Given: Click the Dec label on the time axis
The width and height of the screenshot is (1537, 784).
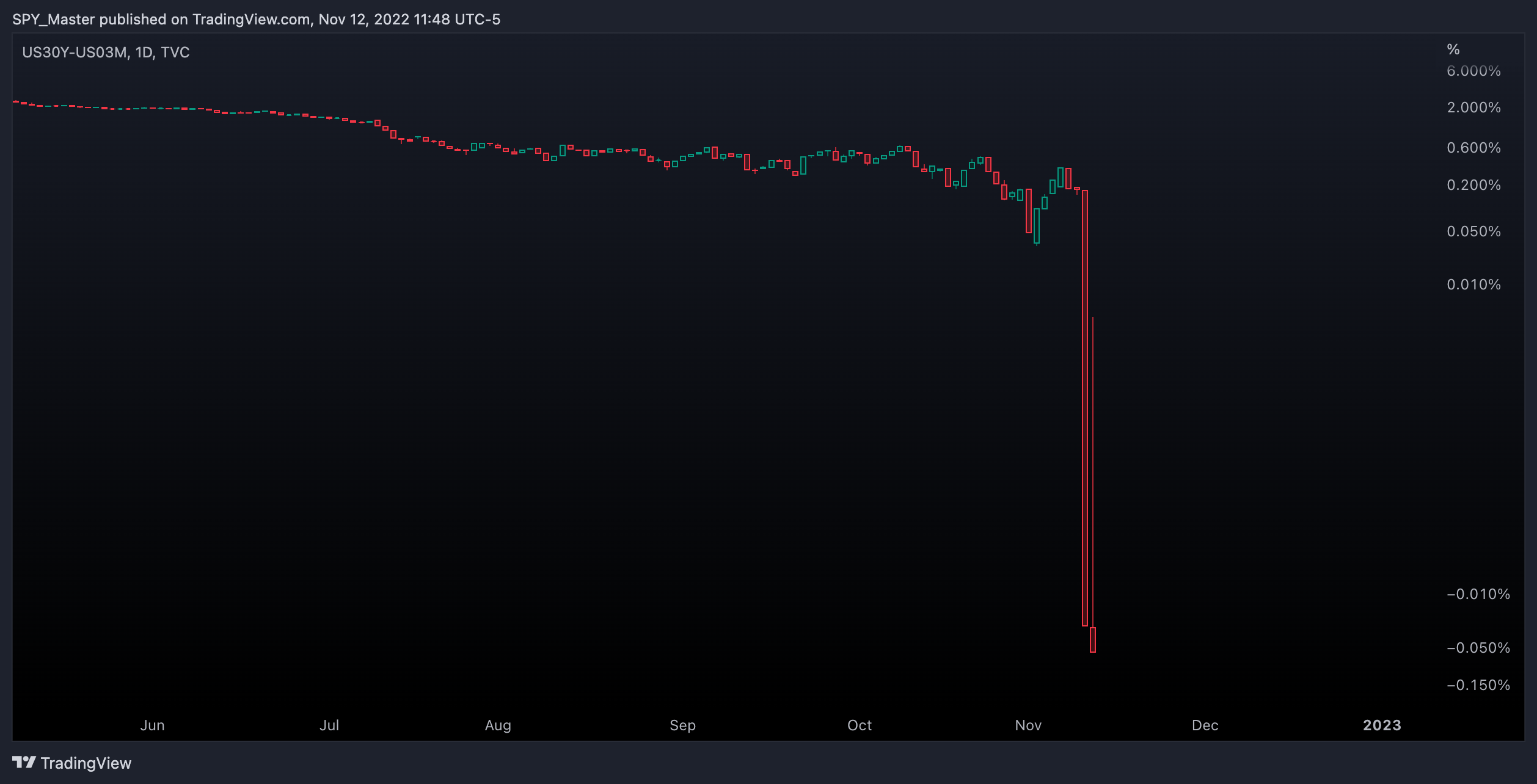Looking at the screenshot, I should (x=1205, y=725).
